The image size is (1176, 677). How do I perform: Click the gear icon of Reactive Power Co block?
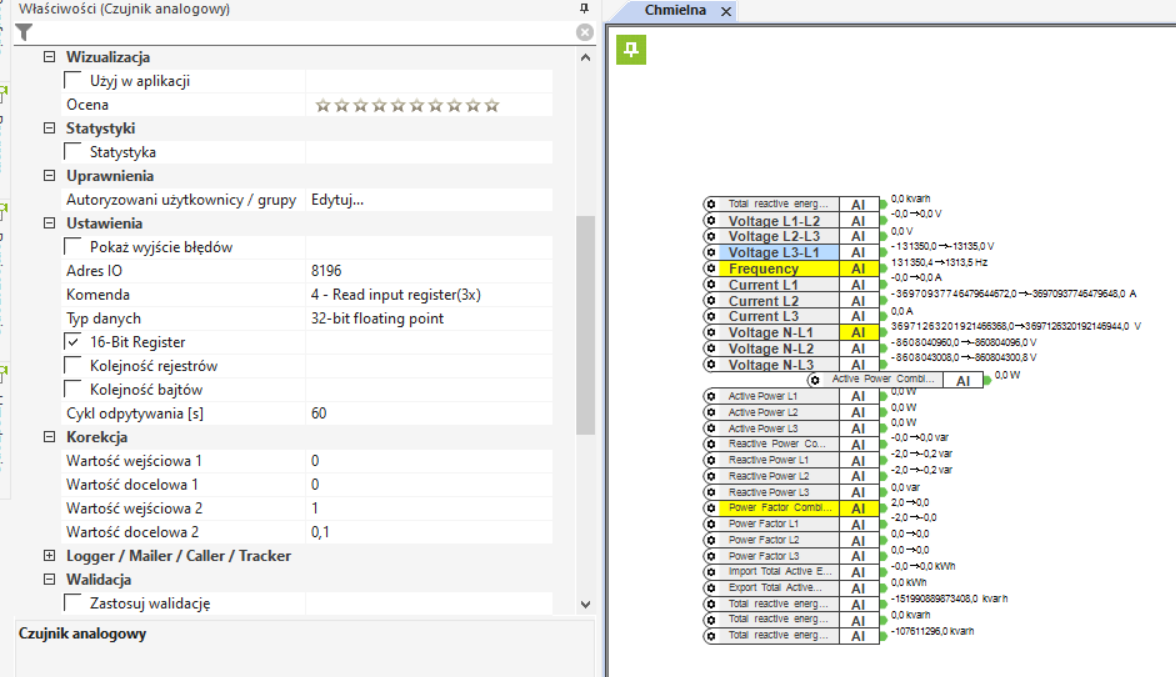point(711,444)
